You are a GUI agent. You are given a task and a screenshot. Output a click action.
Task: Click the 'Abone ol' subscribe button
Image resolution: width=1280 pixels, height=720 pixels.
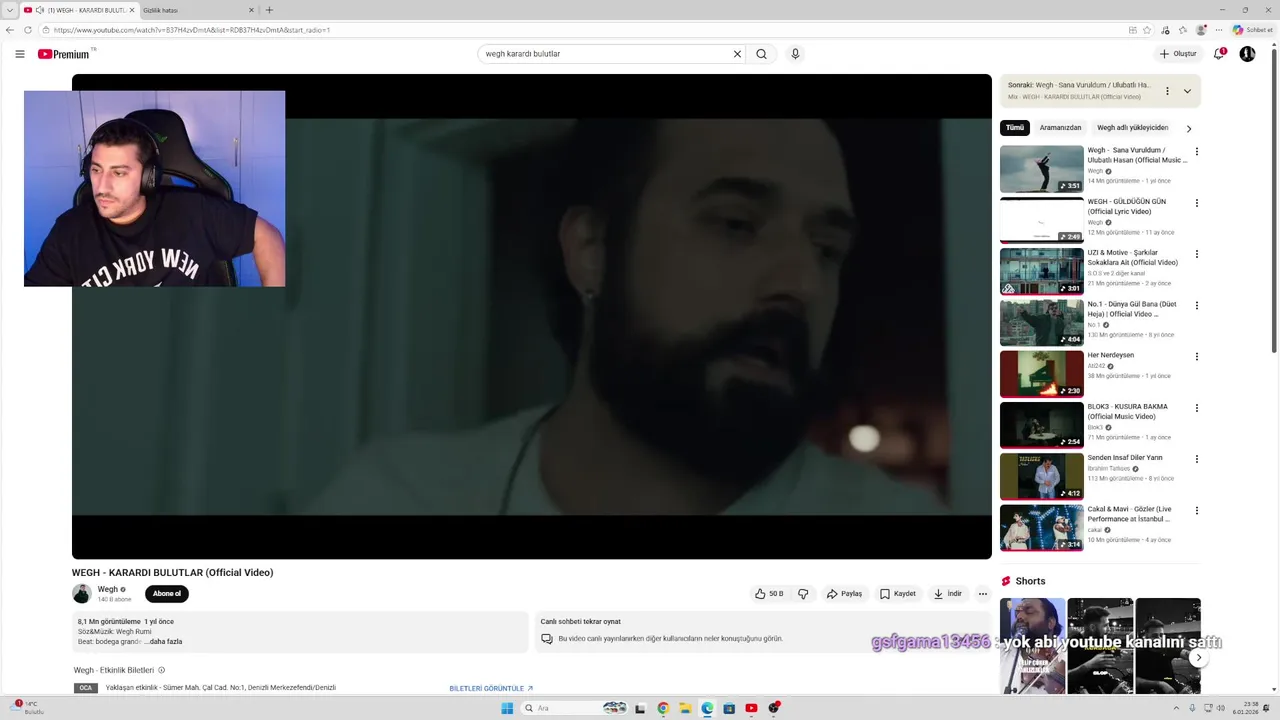point(167,594)
